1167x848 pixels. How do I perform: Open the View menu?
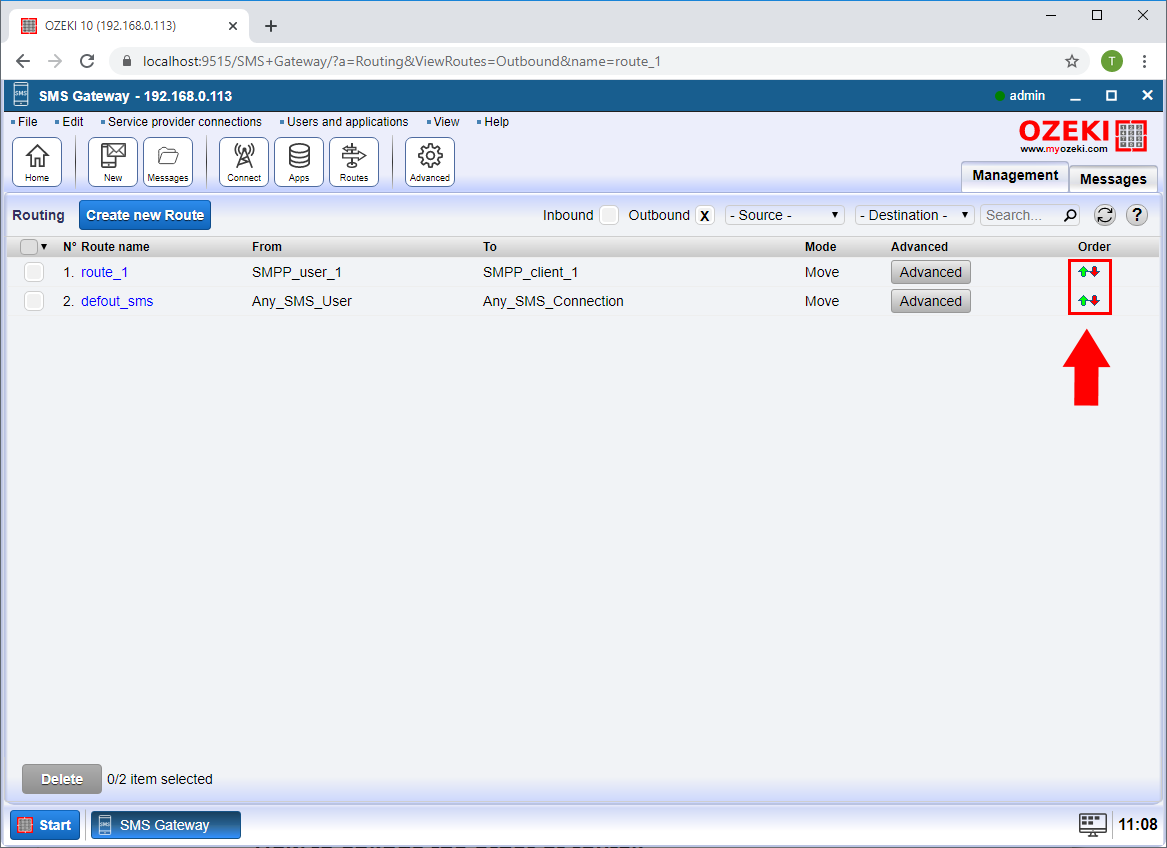(x=446, y=121)
